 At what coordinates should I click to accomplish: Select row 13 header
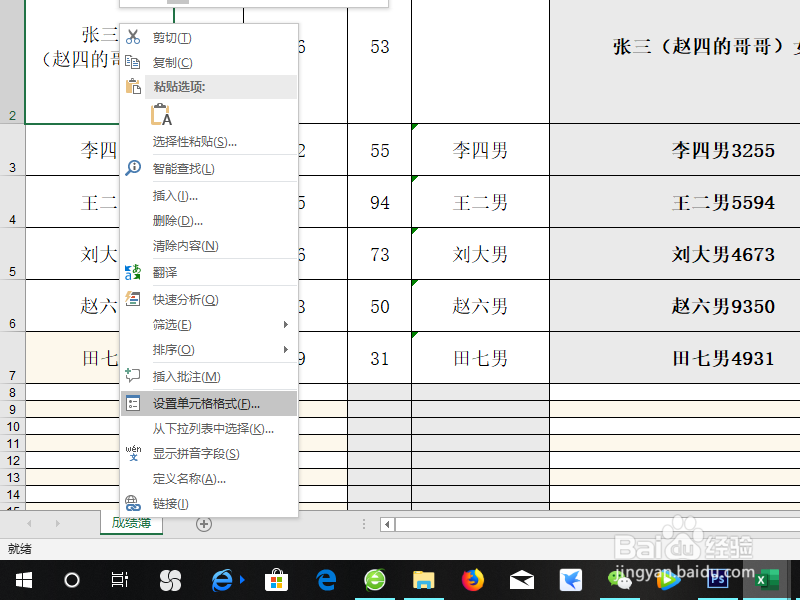coord(12,477)
